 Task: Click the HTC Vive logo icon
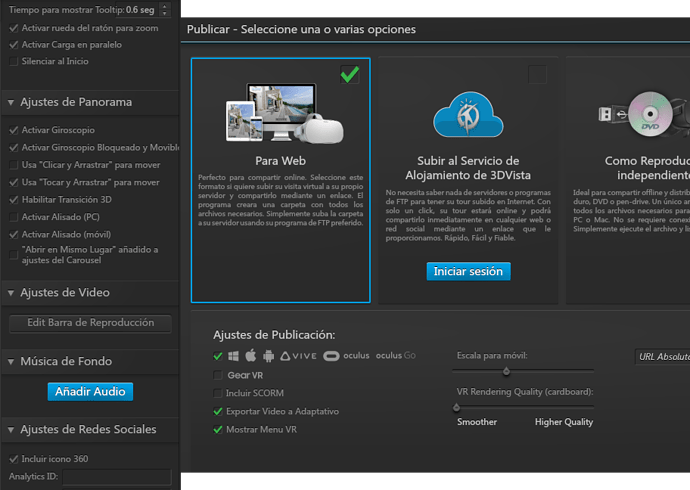(x=298, y=356)
